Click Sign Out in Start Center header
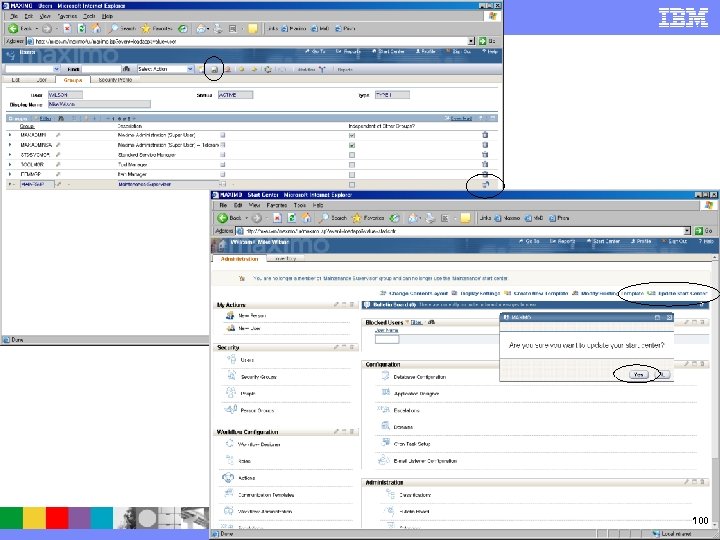The height and width of the screenshot is (540, 720). (675, 241)
